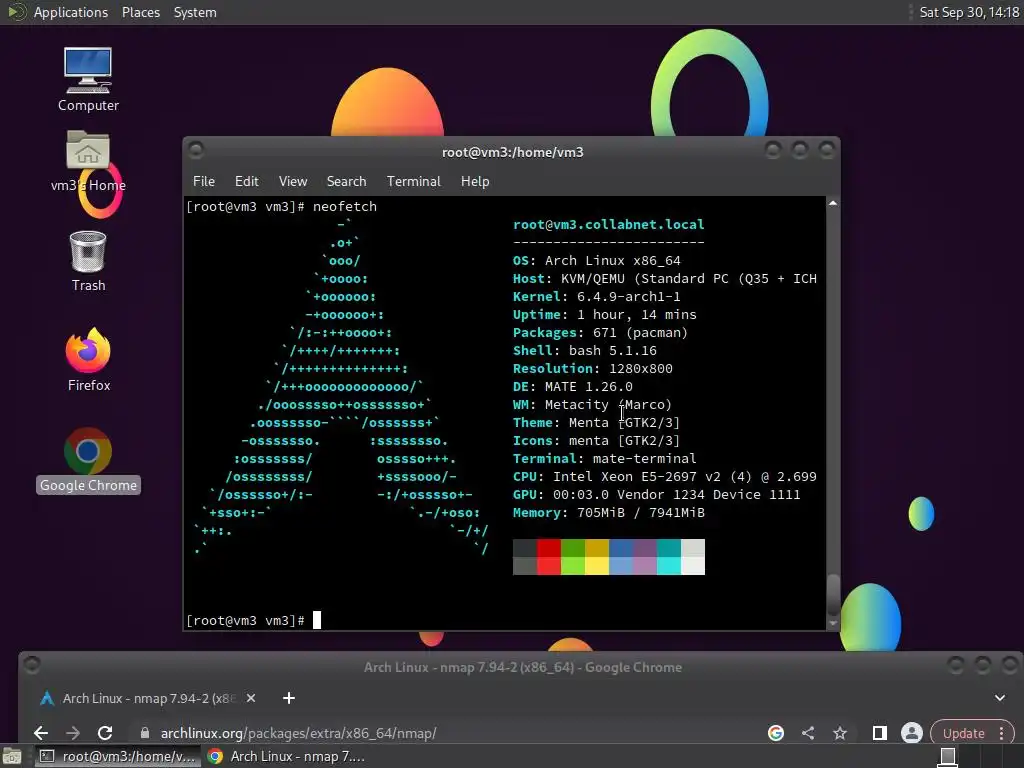The width and height of the screenshot is (1024, 768).
Task: Click the Shell: bash 5.1.16 line
Action: click(x=584, y=351)
